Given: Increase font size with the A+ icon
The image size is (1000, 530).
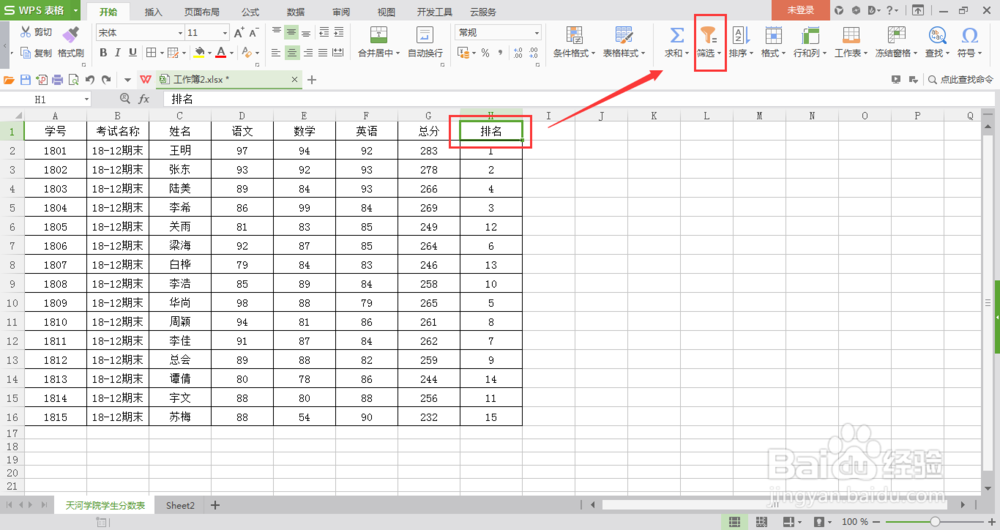Looking at the screenshot, I should click(239, 33).
